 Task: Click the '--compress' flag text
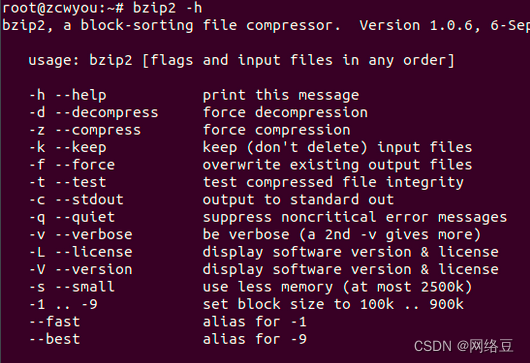coord(98,130)
